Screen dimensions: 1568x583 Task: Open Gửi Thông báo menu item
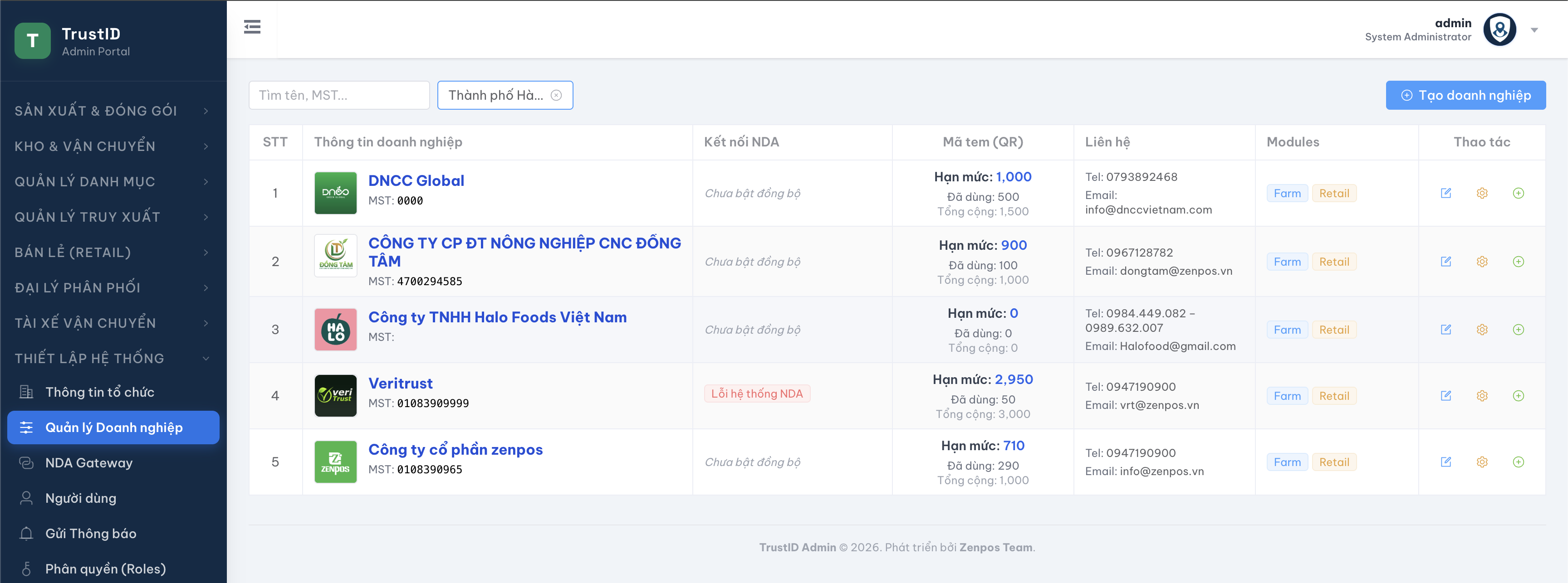point(113,533)
